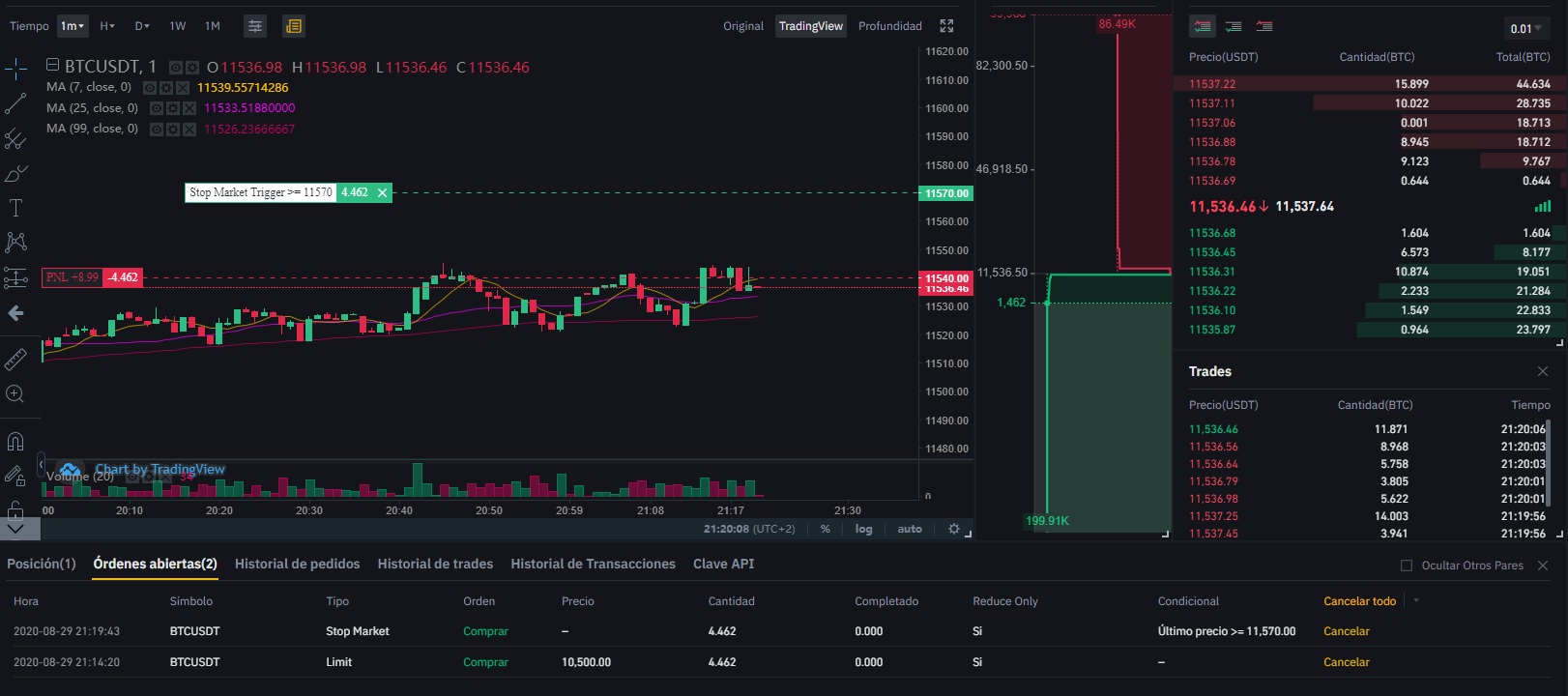Collapse the BTCUSDT indicator legend
1568x696 pixels.
52,65
